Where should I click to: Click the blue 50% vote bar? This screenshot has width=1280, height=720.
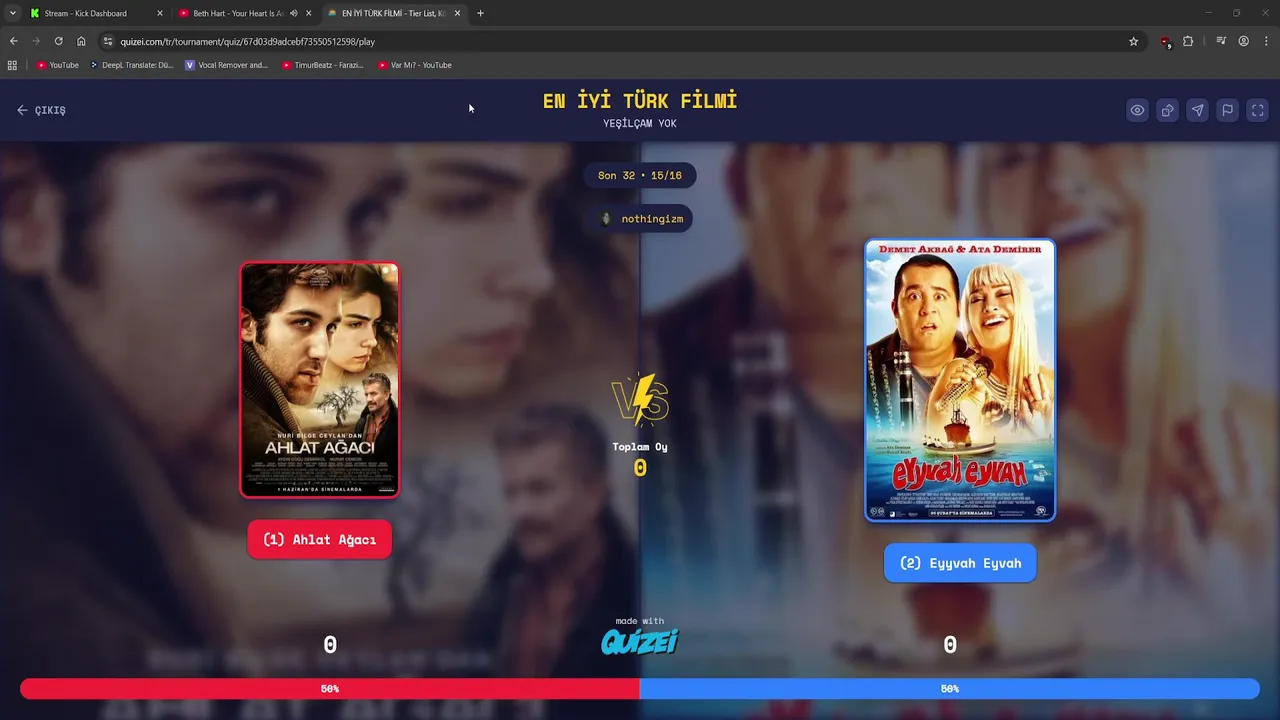click(950, 689)
